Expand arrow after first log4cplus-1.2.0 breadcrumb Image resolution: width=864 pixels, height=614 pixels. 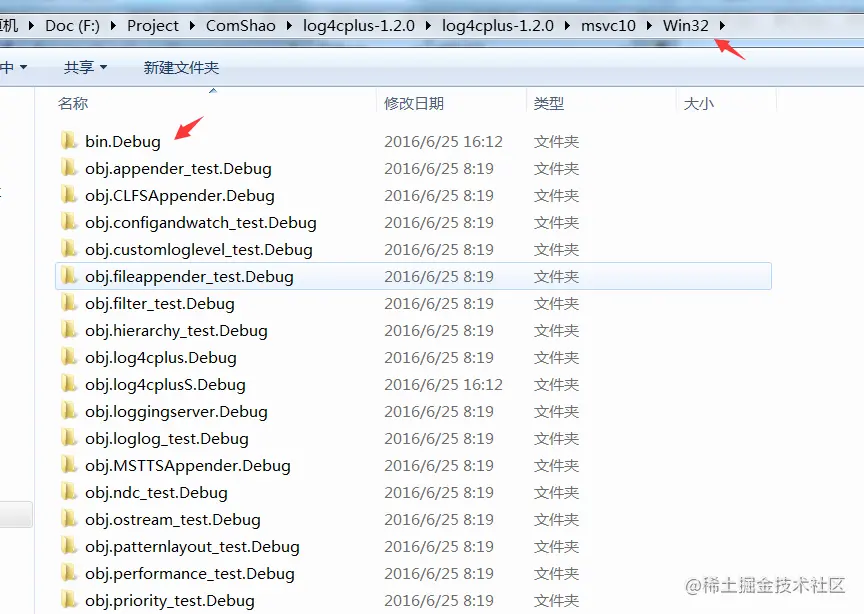pyautogui.click(x=428, y=25)
